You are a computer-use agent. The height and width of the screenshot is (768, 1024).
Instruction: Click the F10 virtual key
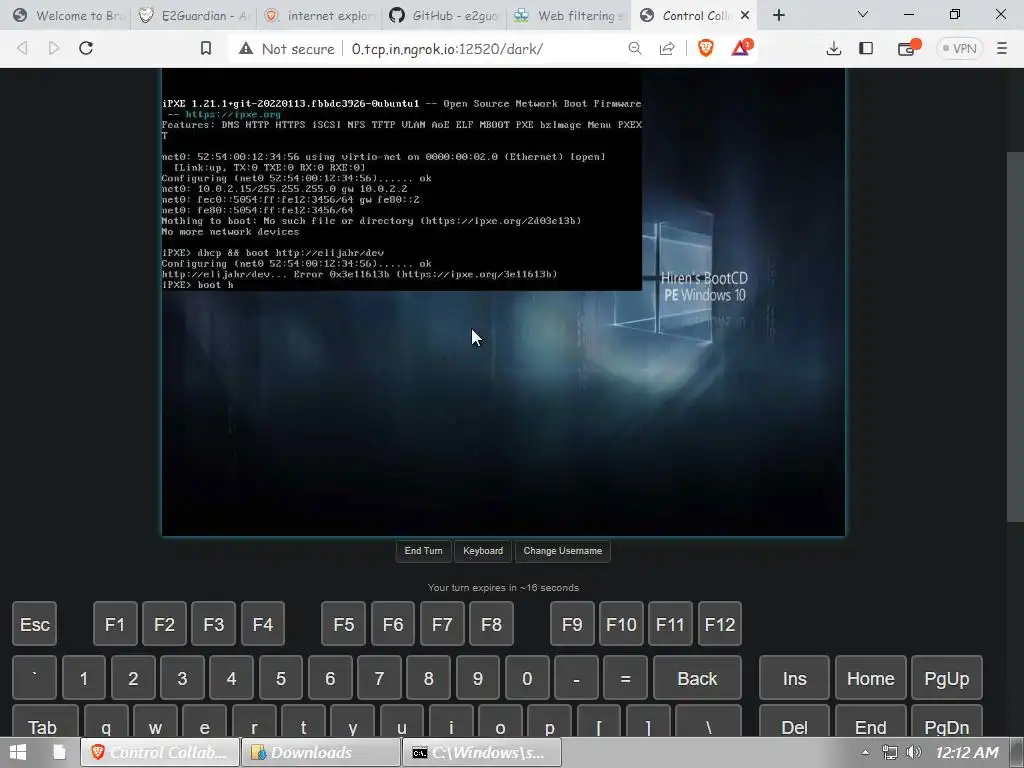pos(621,624)
